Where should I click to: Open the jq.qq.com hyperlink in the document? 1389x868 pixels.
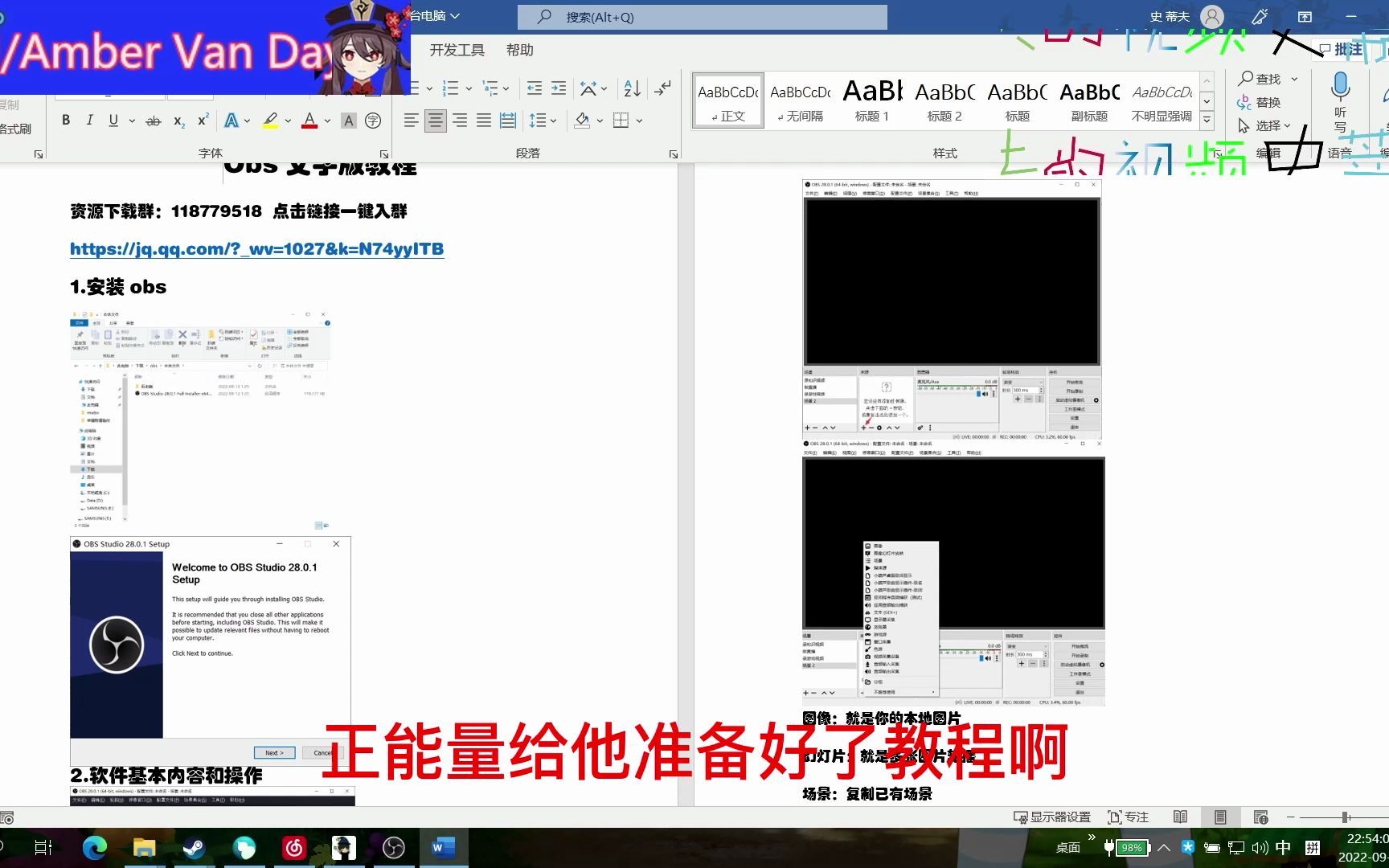click(x=256, y=249)
